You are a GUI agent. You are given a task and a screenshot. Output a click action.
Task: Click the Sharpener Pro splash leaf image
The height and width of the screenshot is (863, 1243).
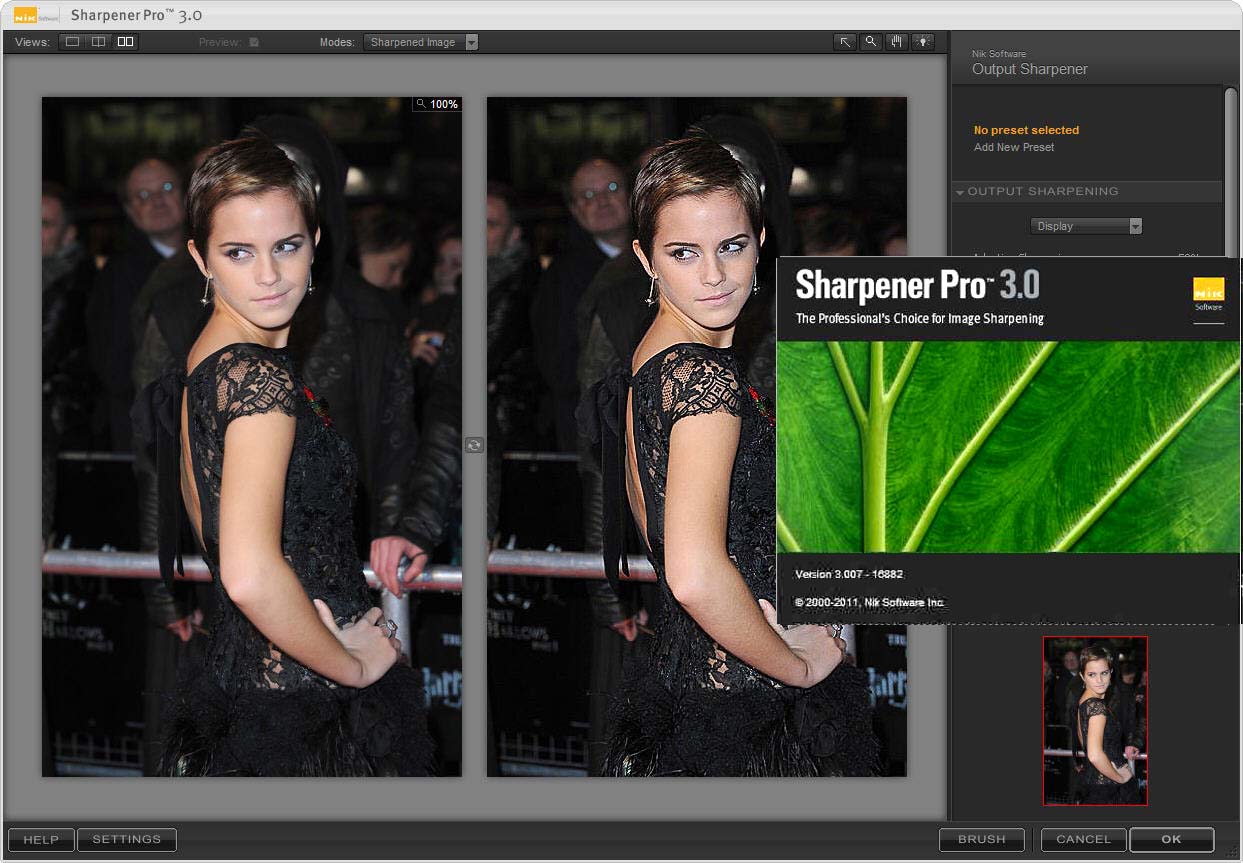point(1008,446)
